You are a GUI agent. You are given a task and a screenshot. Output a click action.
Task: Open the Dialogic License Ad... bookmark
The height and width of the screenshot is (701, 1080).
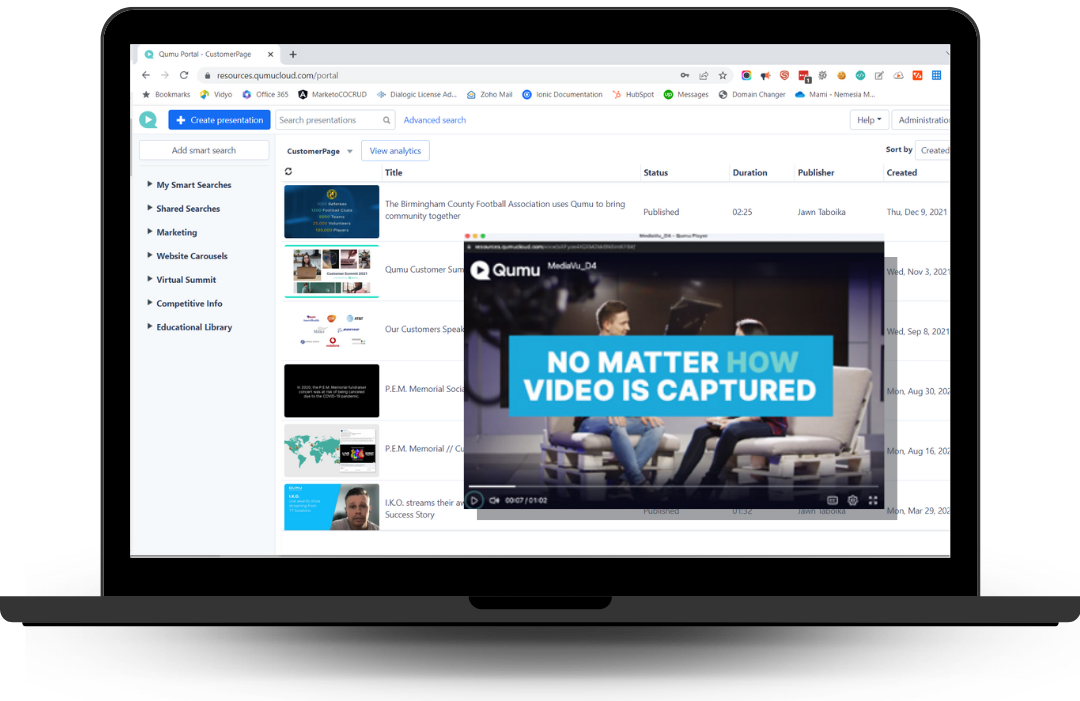pyautogui.click(x=416, y=94)
